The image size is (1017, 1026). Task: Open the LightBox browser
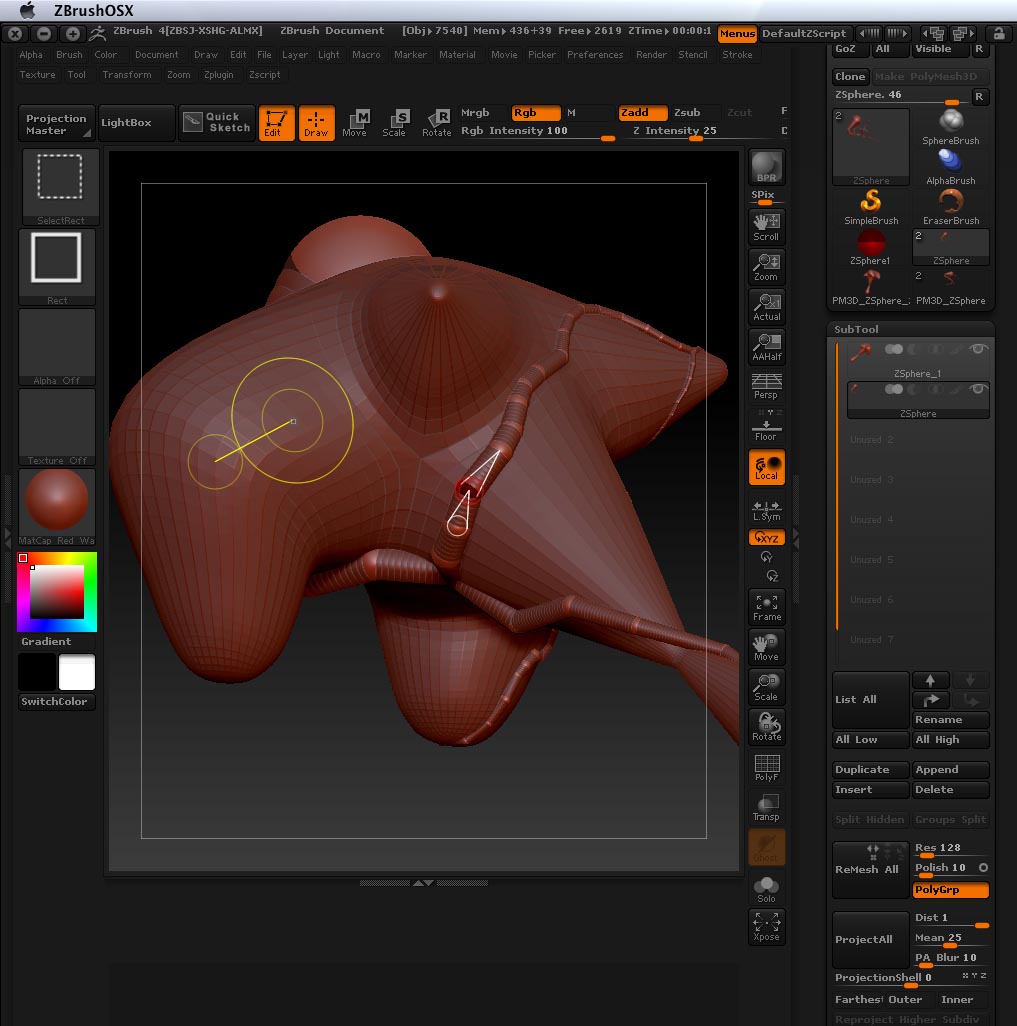137,123
